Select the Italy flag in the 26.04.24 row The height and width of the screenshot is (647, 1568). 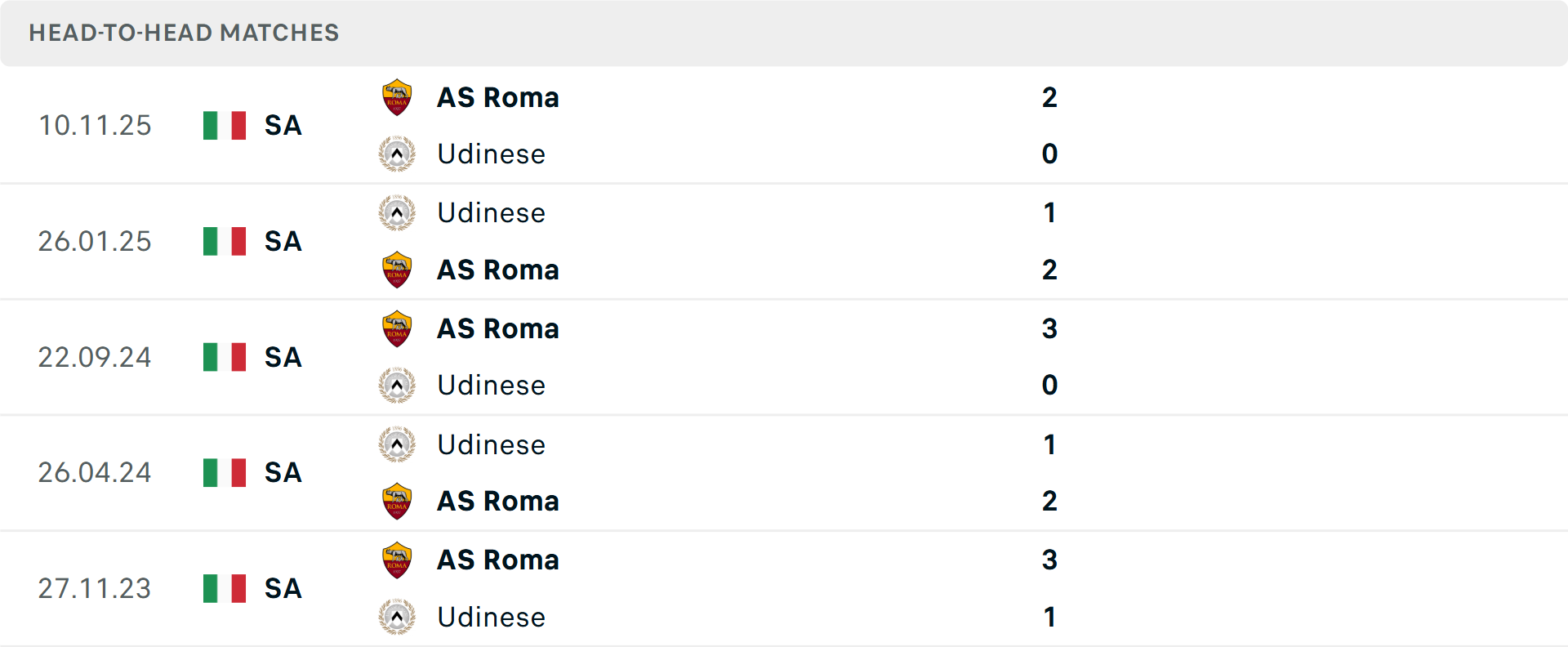(224, 472)
